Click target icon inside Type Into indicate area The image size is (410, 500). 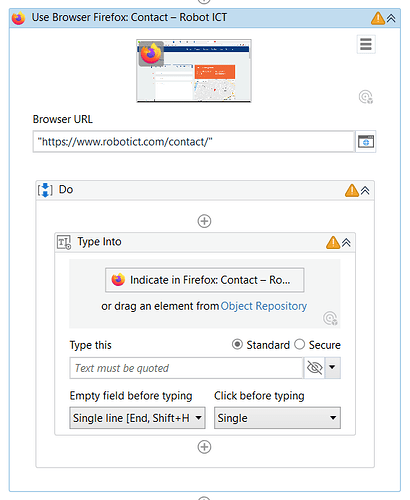click(x=330, y=318)
